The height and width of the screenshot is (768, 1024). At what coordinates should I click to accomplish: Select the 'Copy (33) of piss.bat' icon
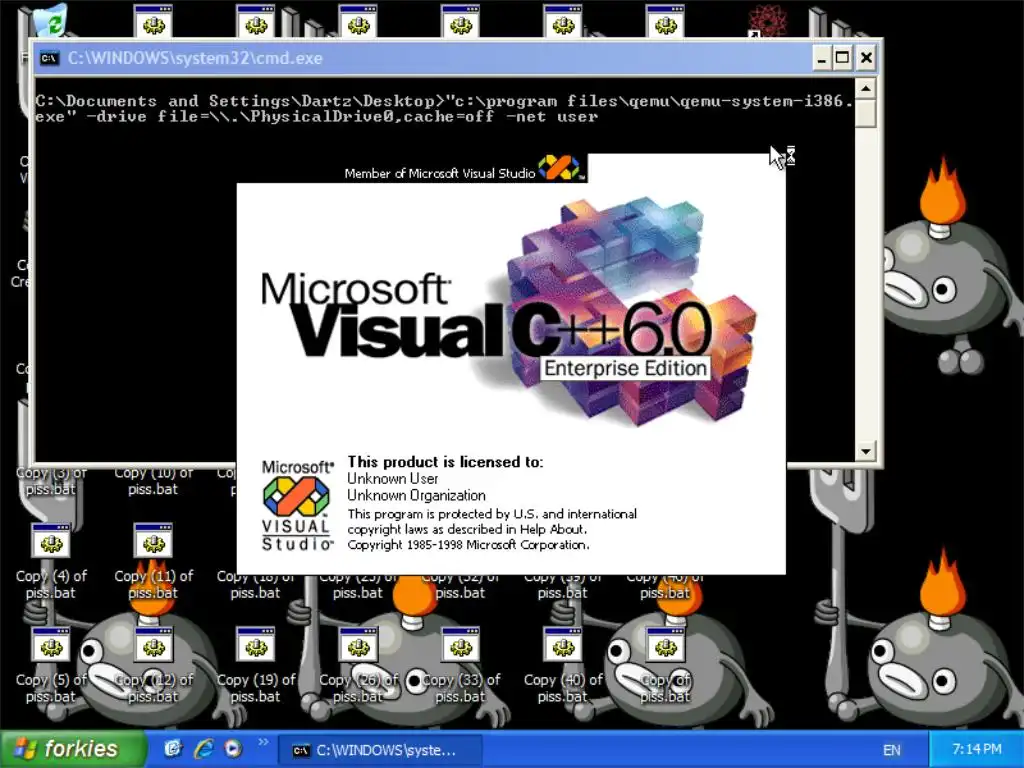pos(460,665)
